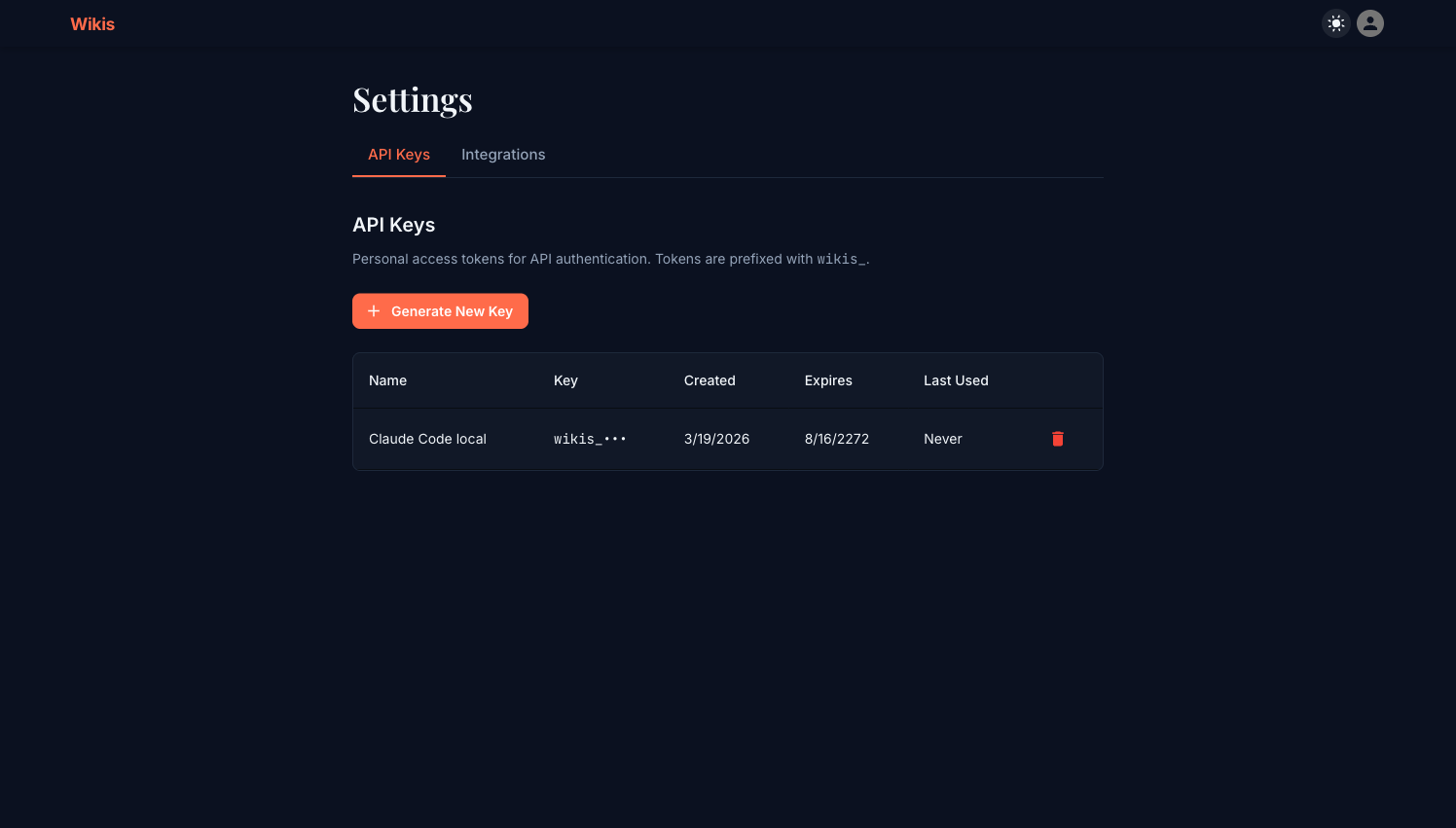
Task: Click the Created column header
Action: coord(710,380)
